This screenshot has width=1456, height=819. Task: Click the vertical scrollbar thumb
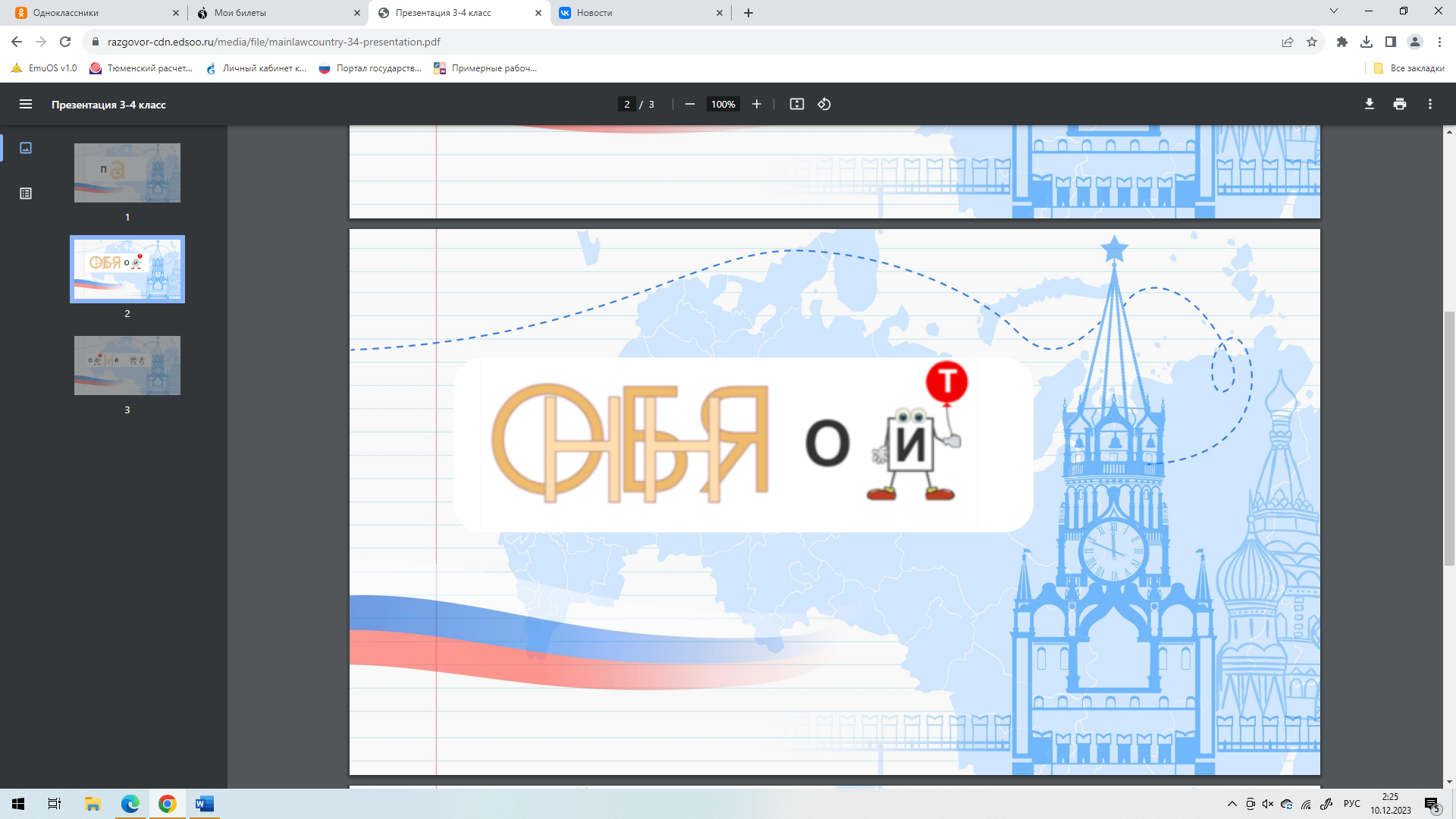(1449, 438)
